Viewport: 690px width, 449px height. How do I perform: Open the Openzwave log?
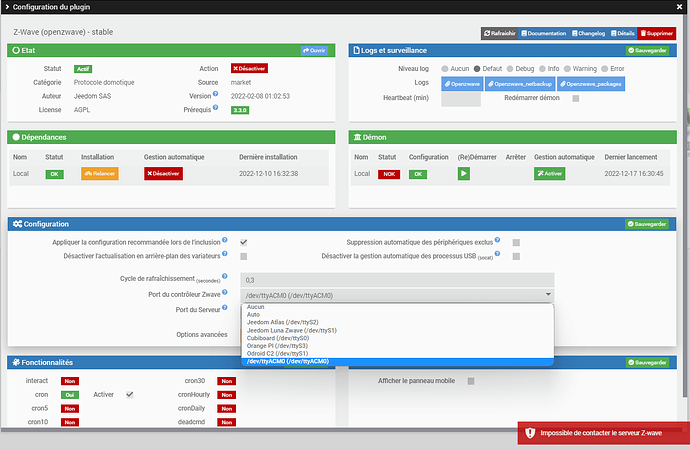coord(462,84)
